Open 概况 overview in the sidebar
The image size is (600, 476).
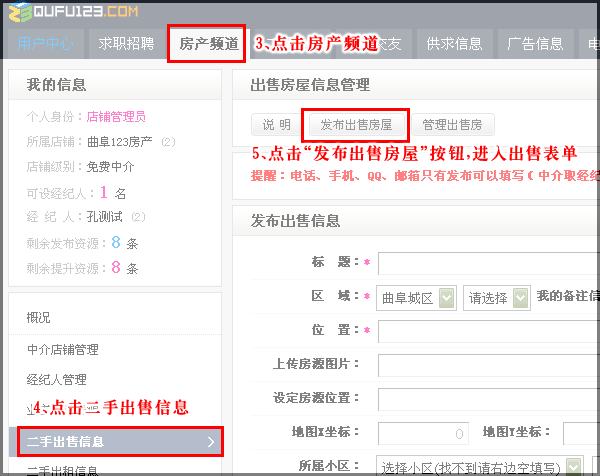pos(38,318)
